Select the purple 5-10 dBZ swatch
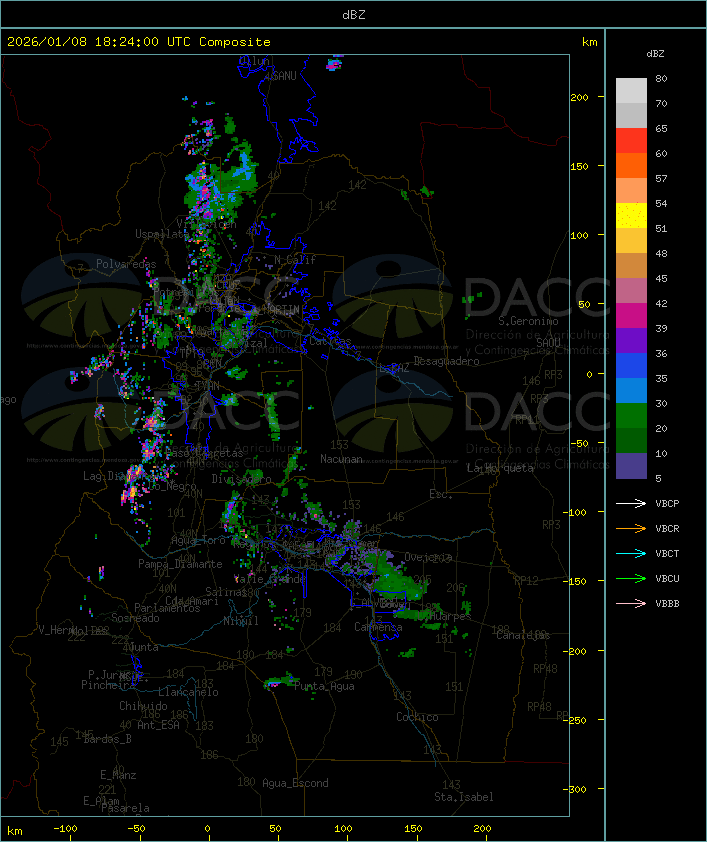 [x=631, y=466]
